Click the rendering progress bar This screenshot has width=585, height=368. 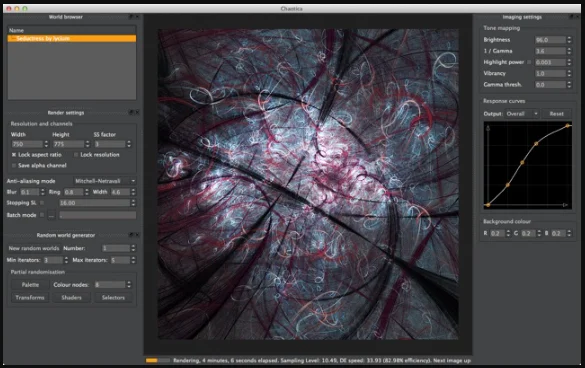pyautogui.click(x=157, y=361)
